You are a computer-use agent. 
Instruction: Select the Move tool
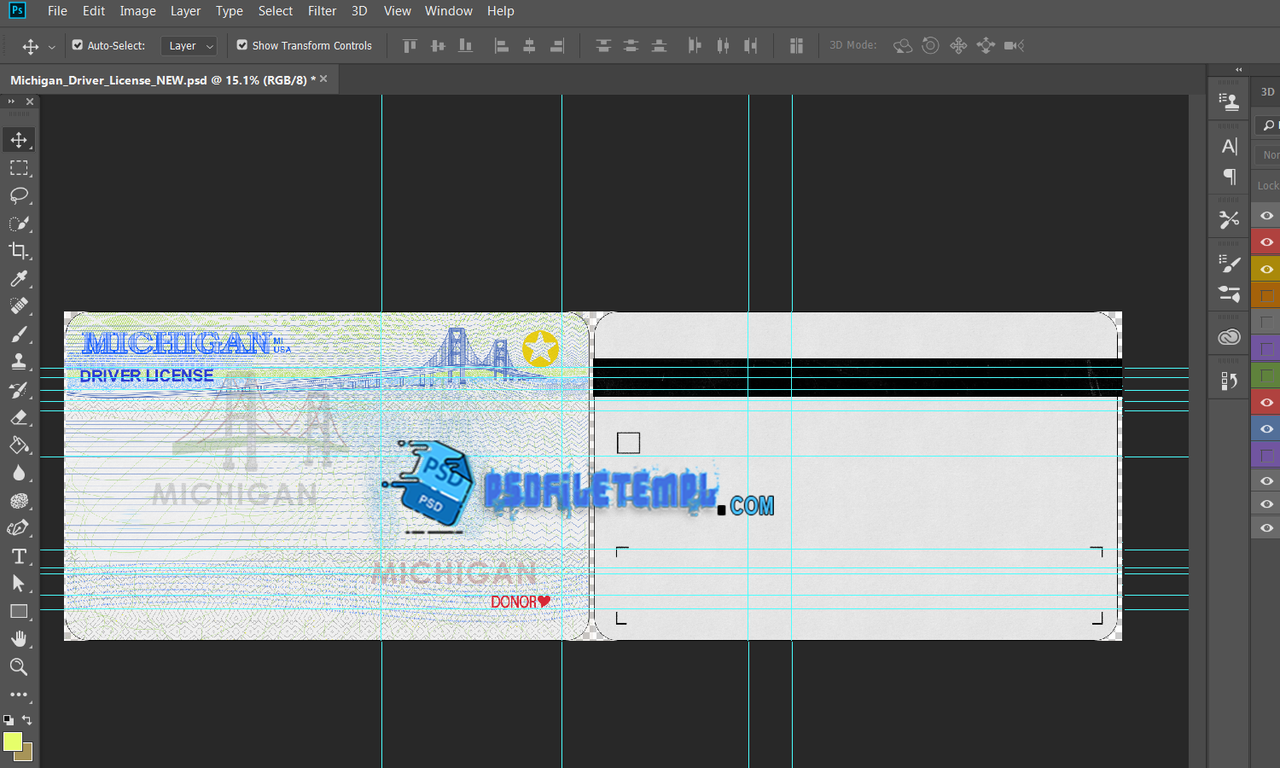coord(19,140)
